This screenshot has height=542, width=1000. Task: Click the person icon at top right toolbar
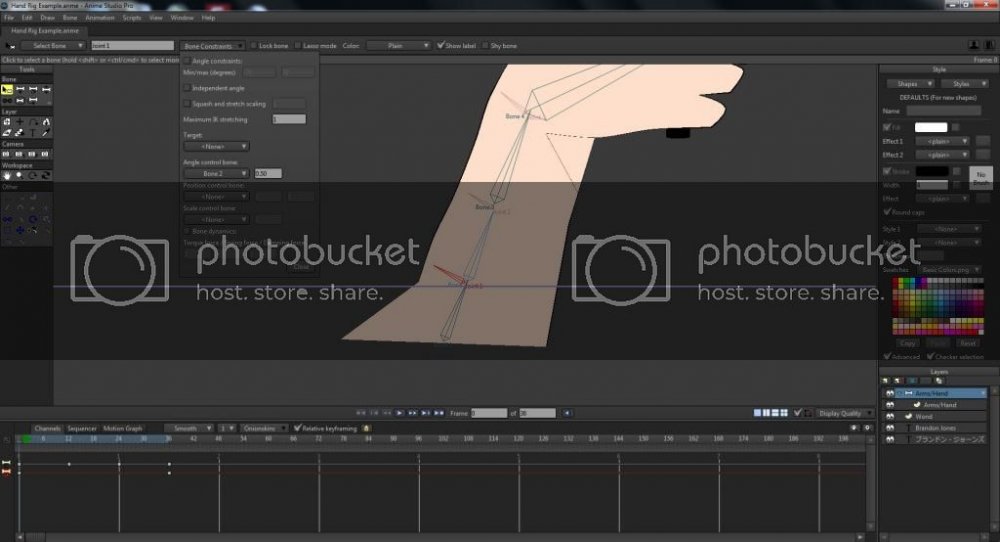(974, 45)
